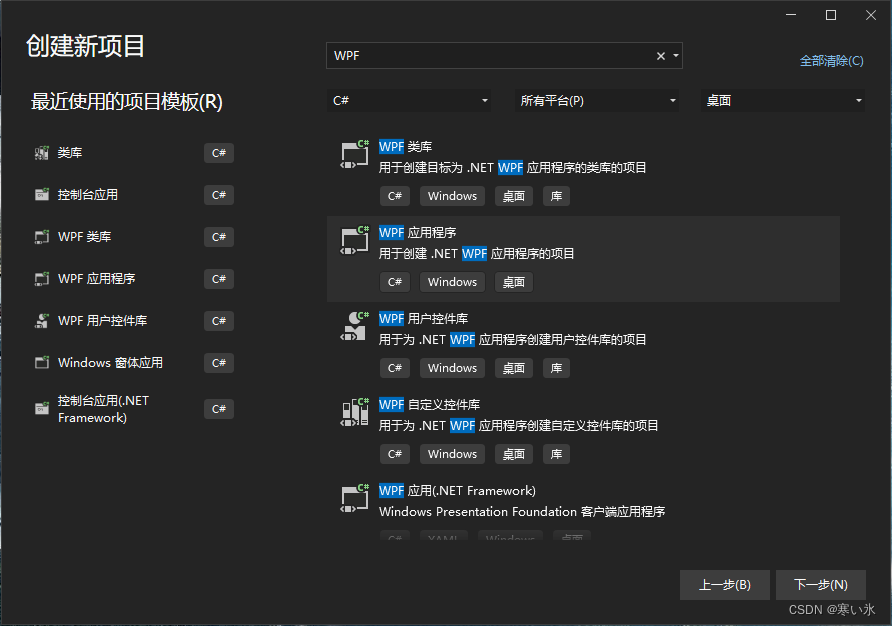The height and width of the screenshot is (626, 892).
Task: Select the 控制台应用(.NET Framework) recent template icon
Action: click(41, 408)
